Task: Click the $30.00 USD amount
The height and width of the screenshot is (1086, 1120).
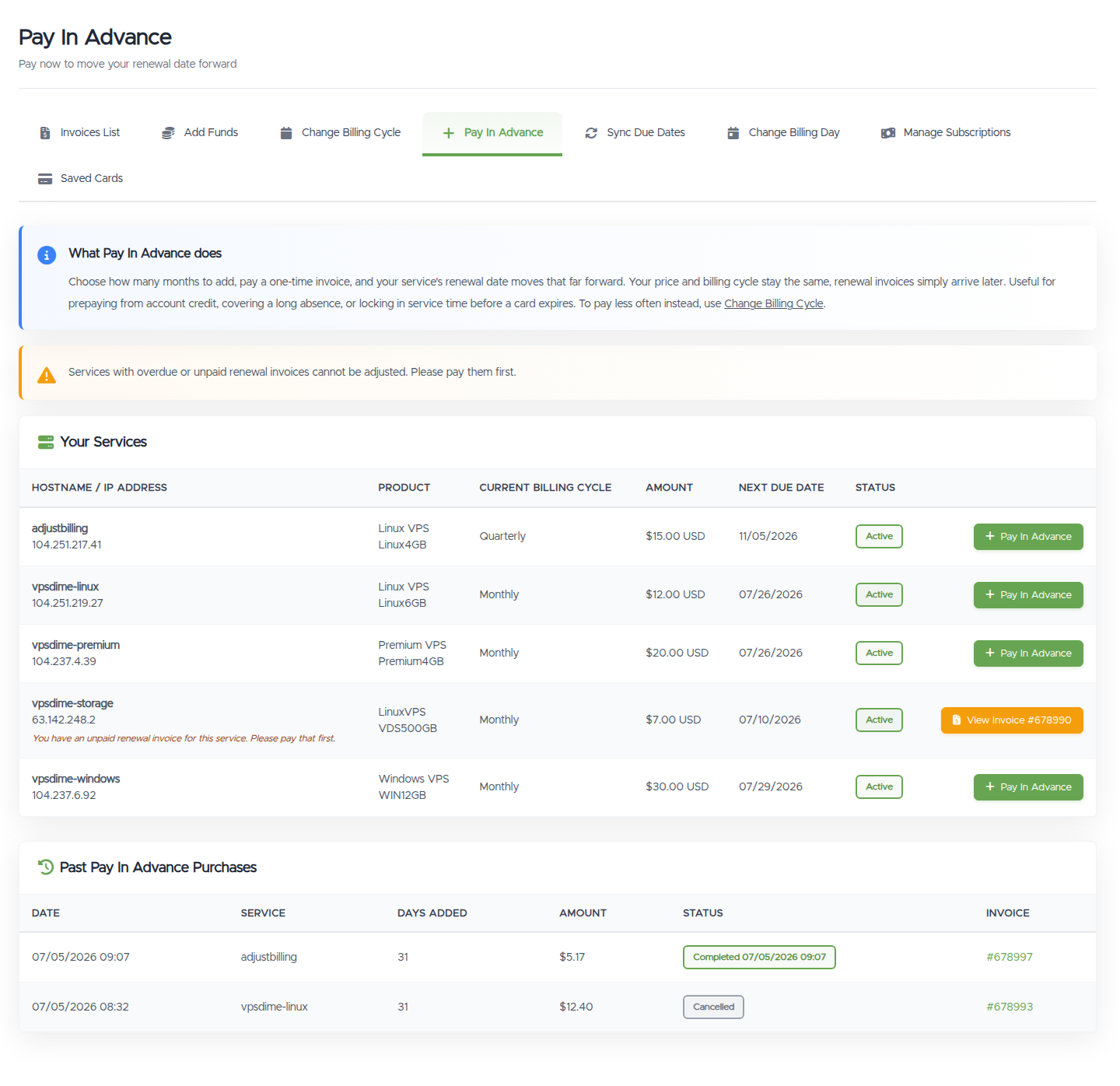Action: point(677,786)
